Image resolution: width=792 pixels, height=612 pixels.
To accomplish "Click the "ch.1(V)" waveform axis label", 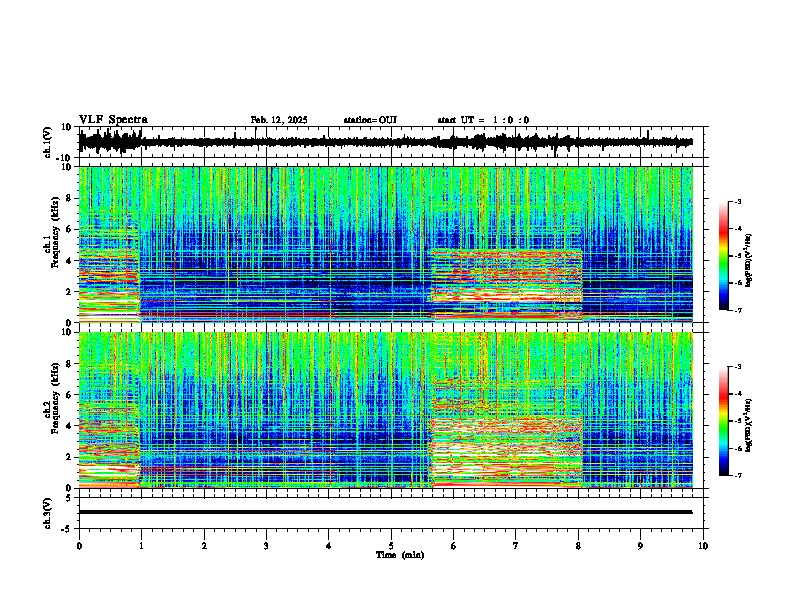I will tap(48, 142).
